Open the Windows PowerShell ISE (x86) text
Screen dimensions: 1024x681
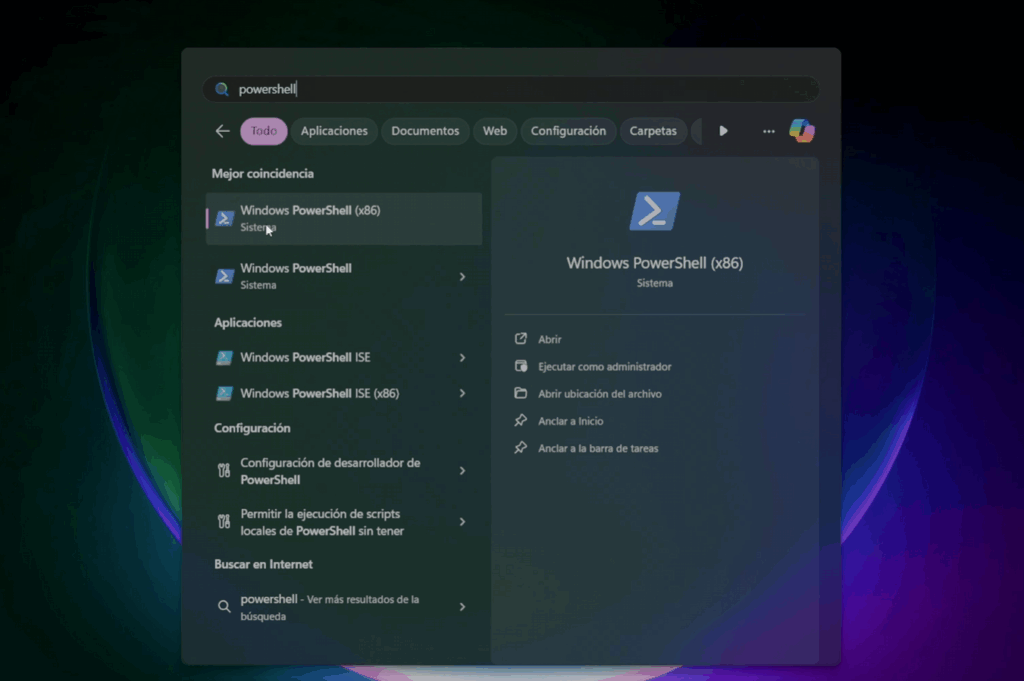pyautogui.click(x=319, y=393)
